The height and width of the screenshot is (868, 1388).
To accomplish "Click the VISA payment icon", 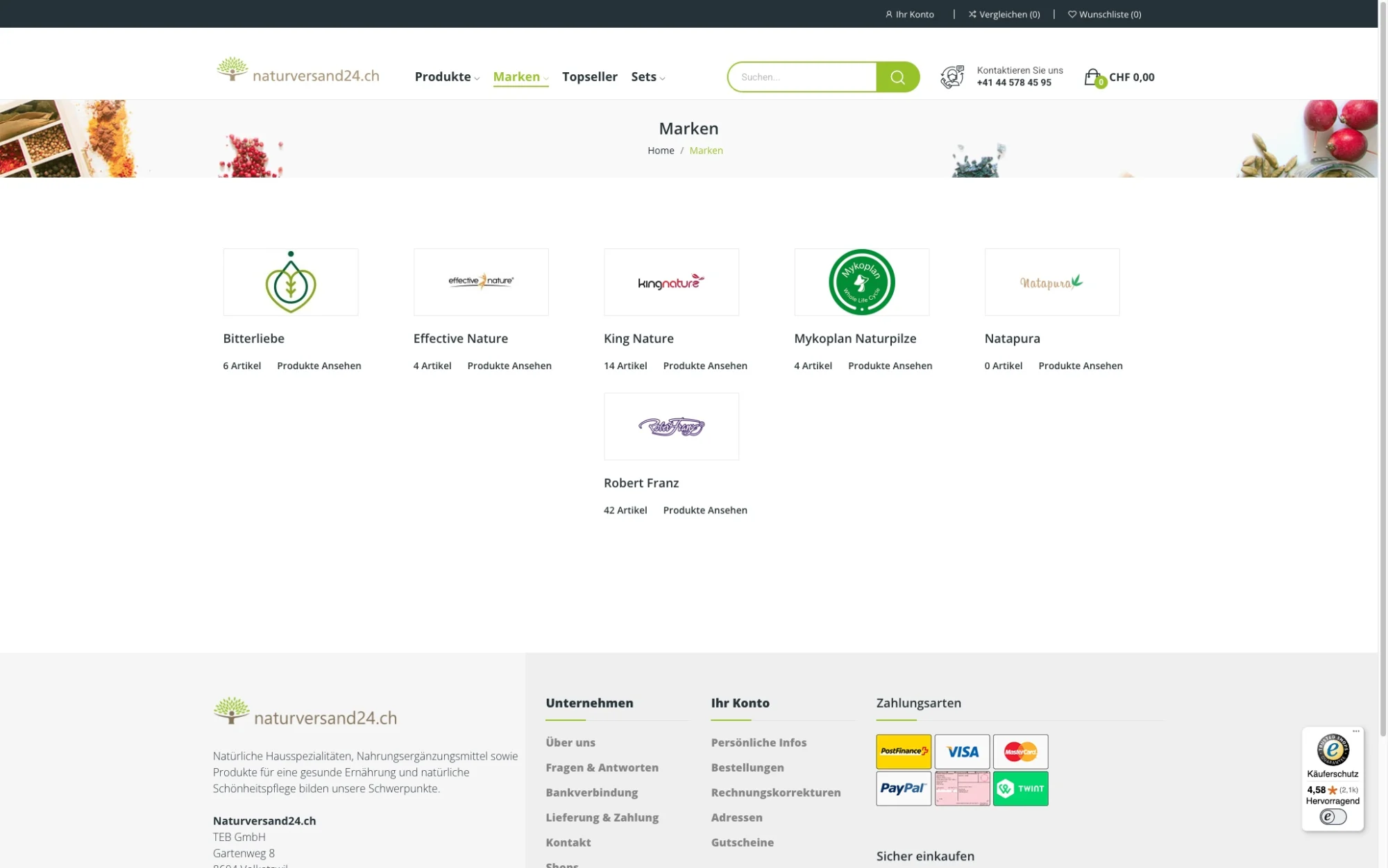I will click(x=962, y=751).
